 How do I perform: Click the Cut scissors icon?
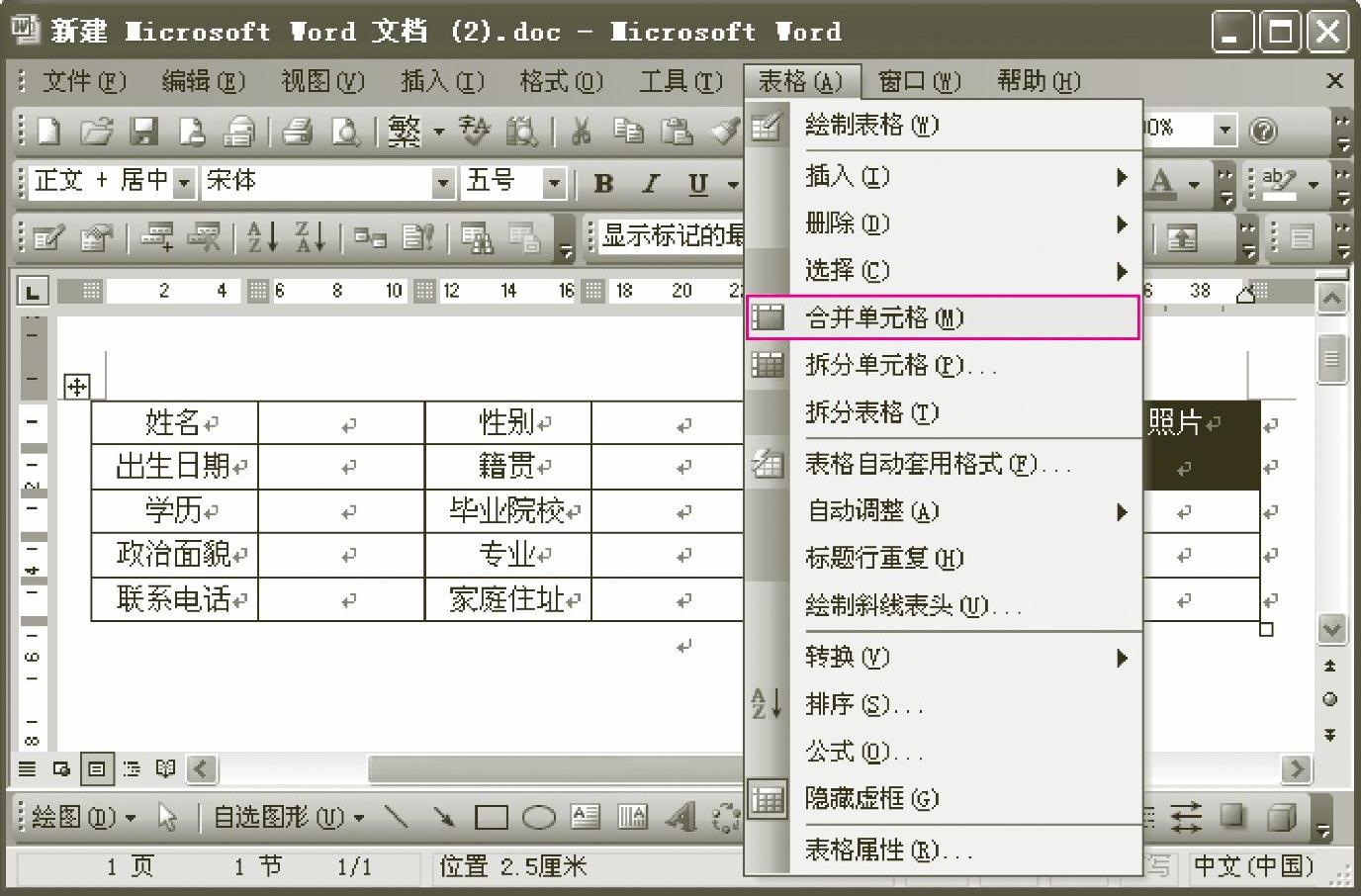tap(581, 130)
